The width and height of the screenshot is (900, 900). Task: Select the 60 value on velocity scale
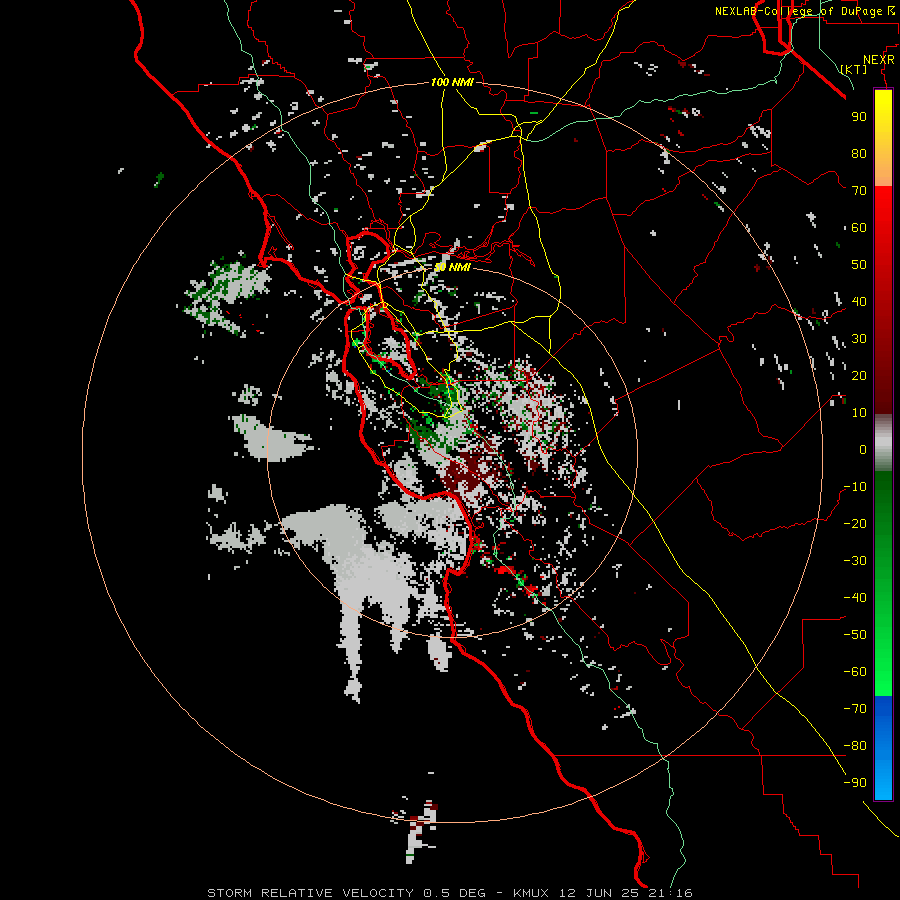pyautogui.click(x=859, y=228)
